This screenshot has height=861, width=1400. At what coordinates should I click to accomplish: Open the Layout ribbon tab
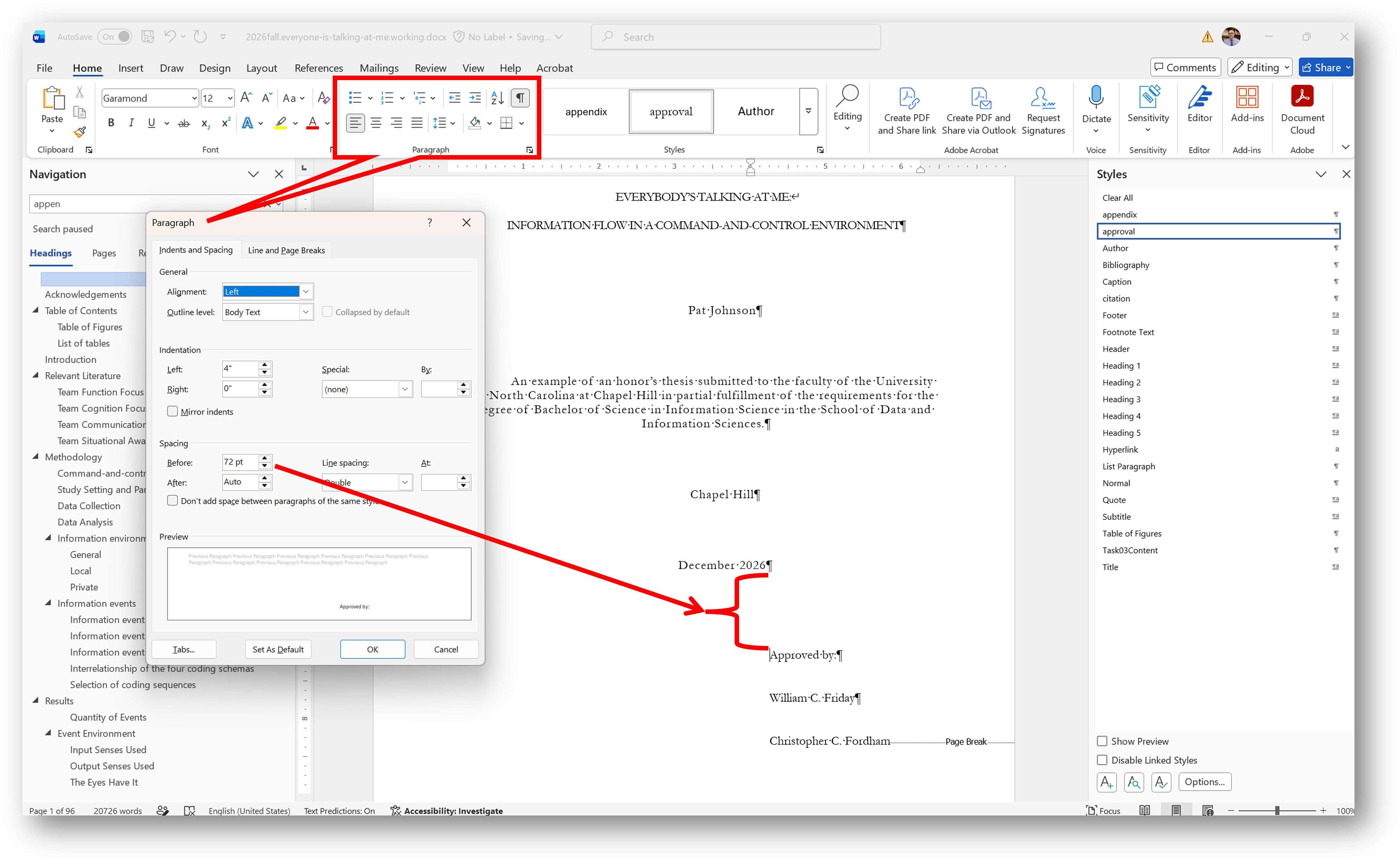(262, 68)
